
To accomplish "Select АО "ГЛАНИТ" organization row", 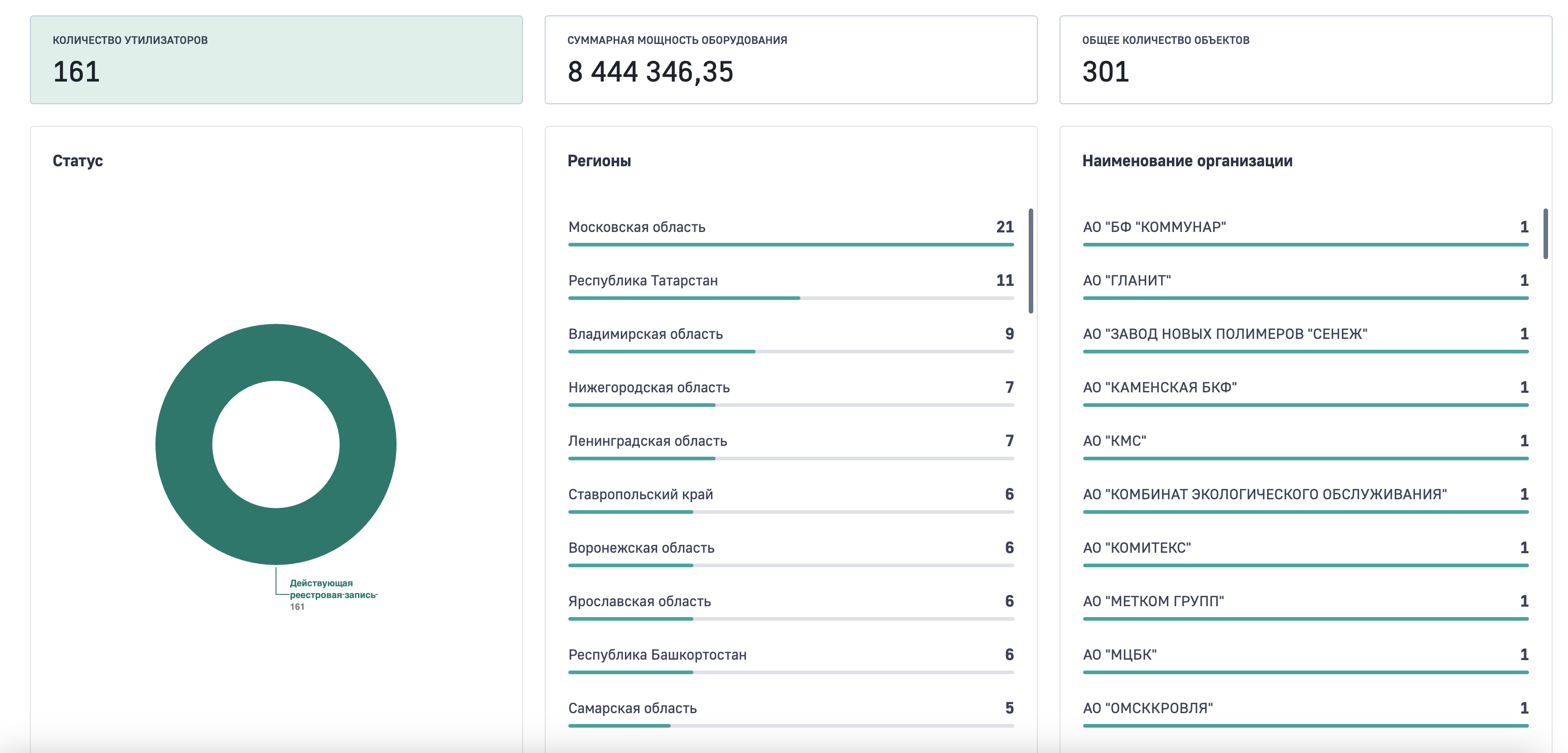I will coord(1306,285).
